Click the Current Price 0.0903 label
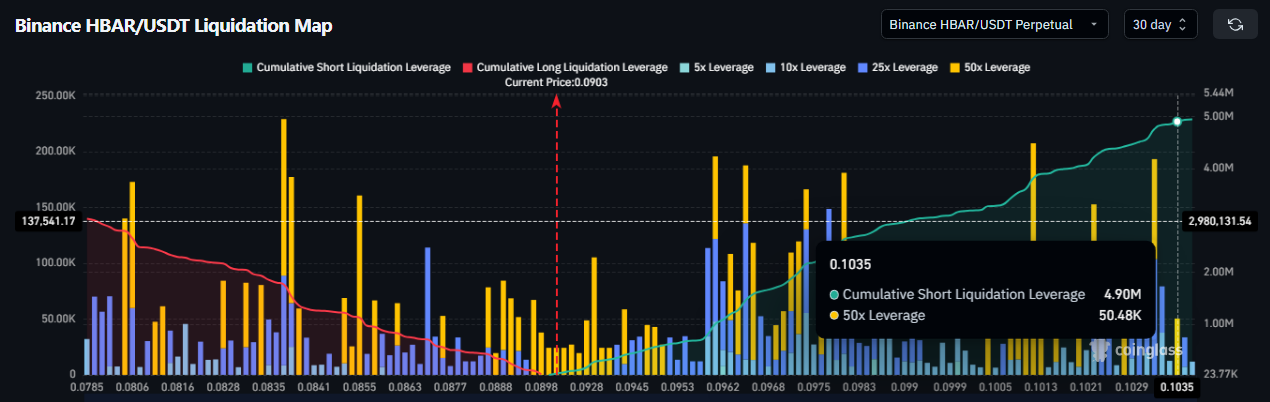 (x=556, y=83)
